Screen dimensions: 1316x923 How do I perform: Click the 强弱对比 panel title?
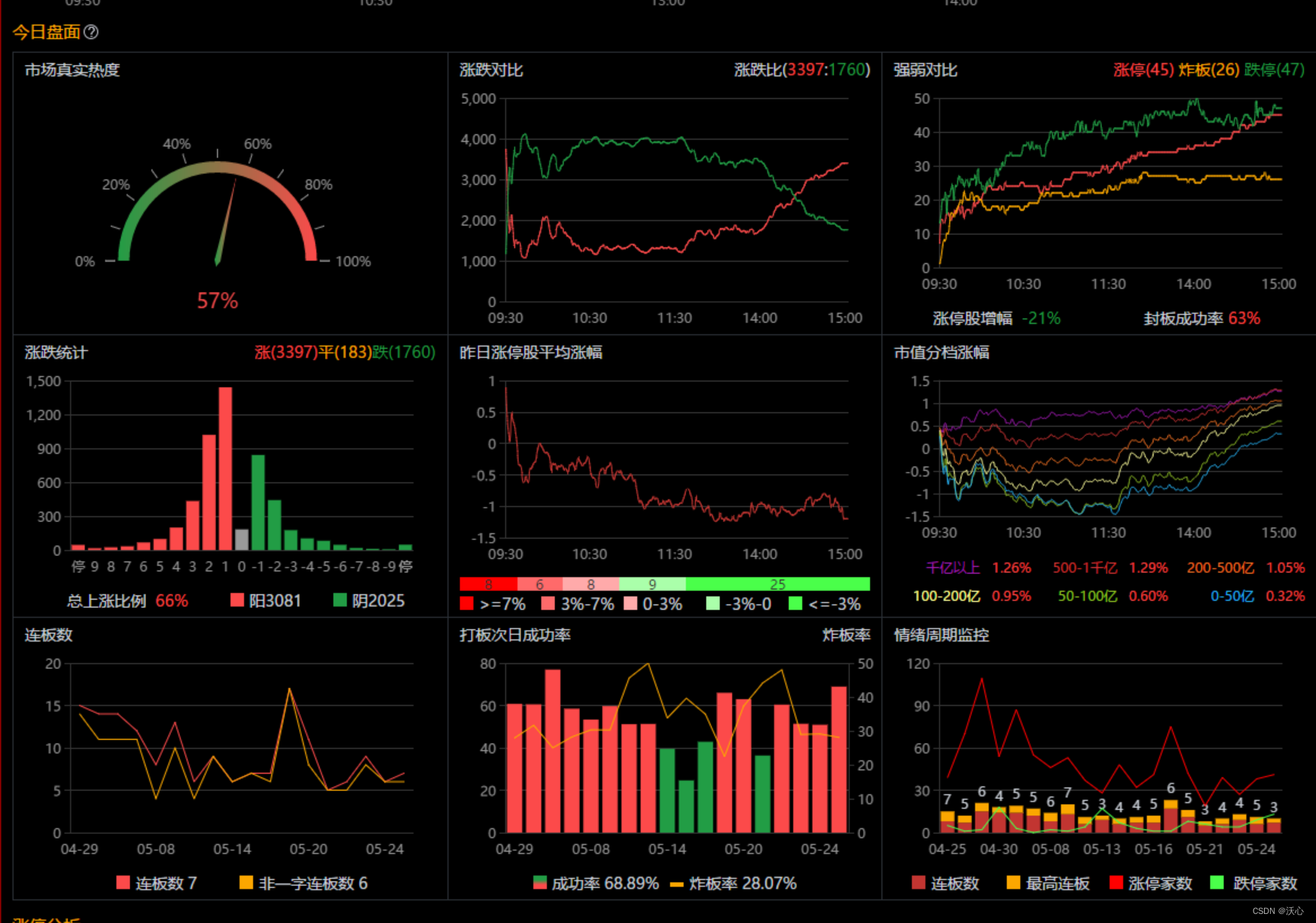pyautogui.click(x=925, y=70)
